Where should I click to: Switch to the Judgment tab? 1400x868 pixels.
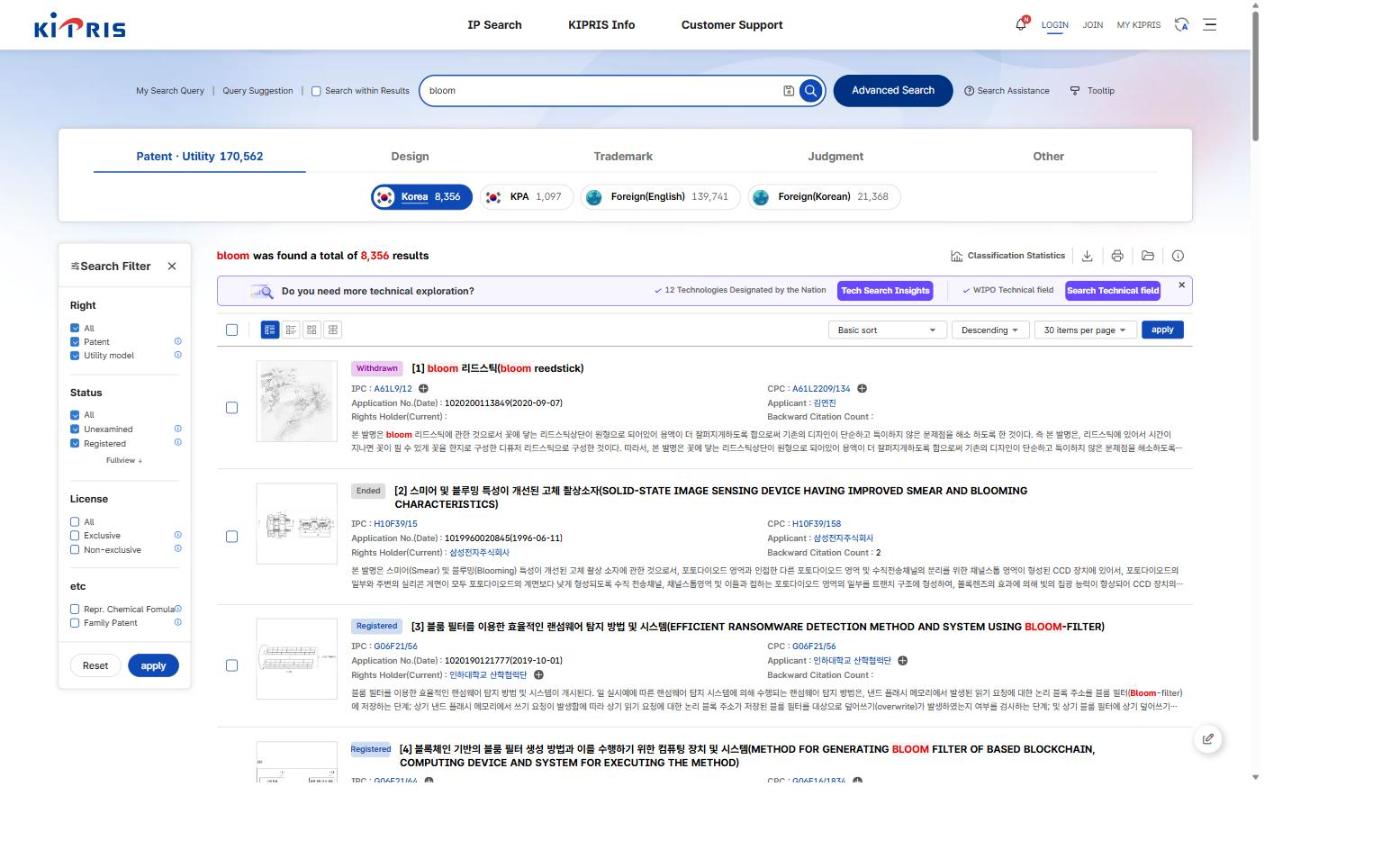[835, 156]
